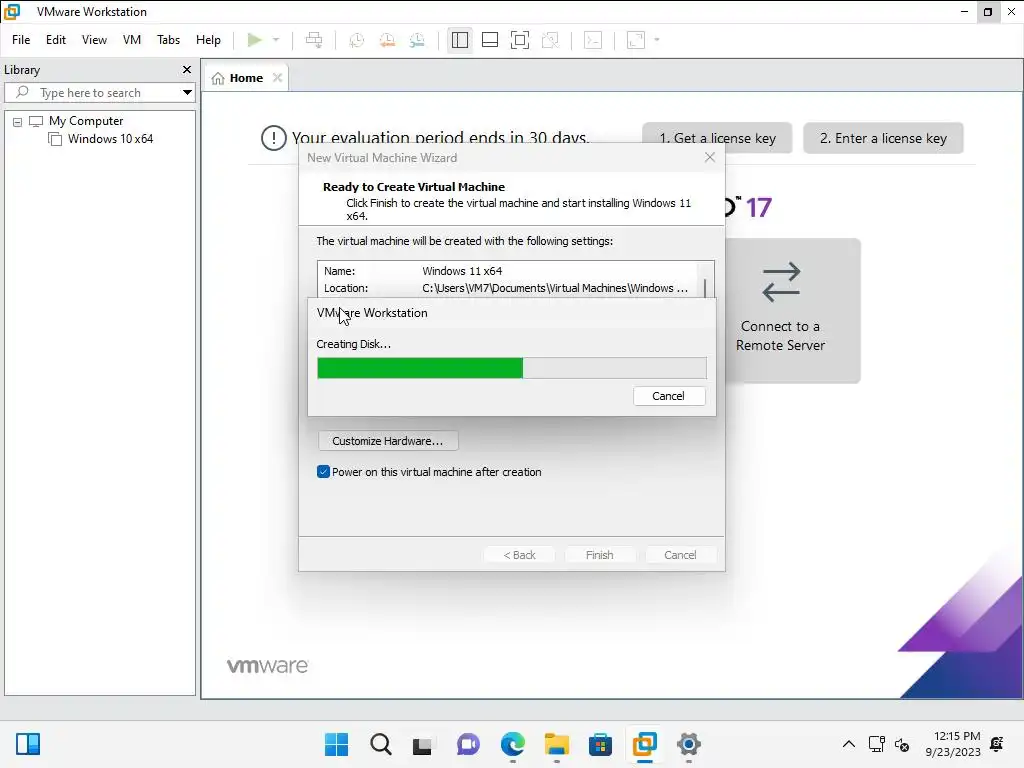The width and height of the screenshot is (1024, 768).
Task: Open the clock and date panel
Action: (x=953, y=744)
